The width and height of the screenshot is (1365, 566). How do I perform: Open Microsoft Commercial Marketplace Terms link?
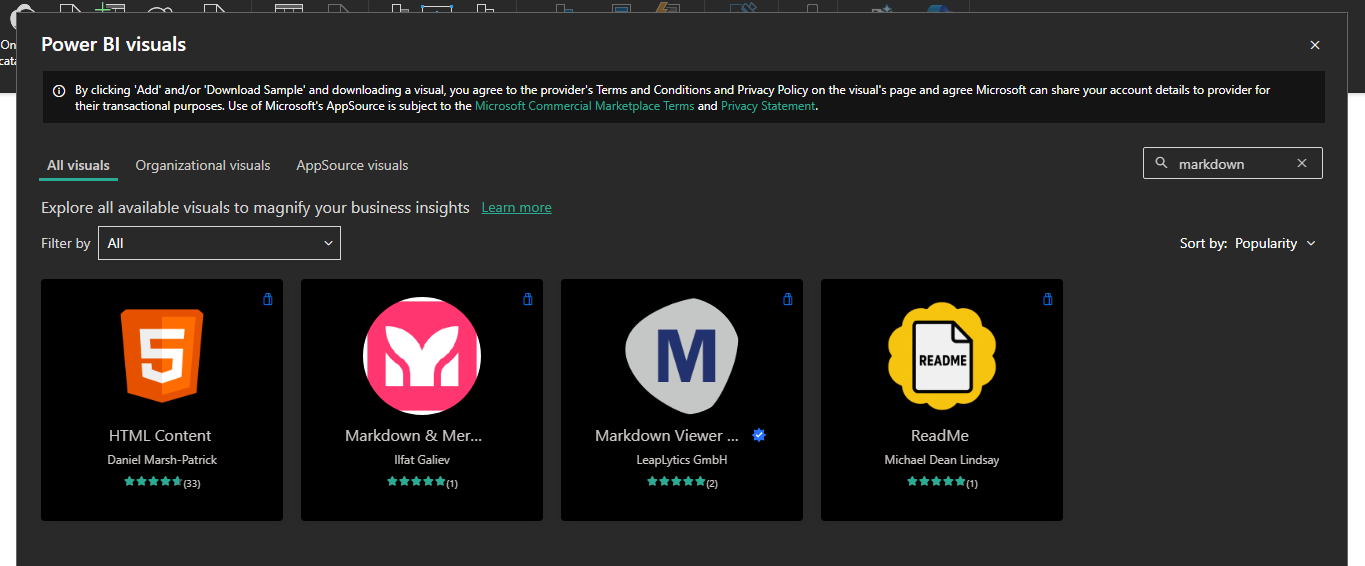pos(584,106)
